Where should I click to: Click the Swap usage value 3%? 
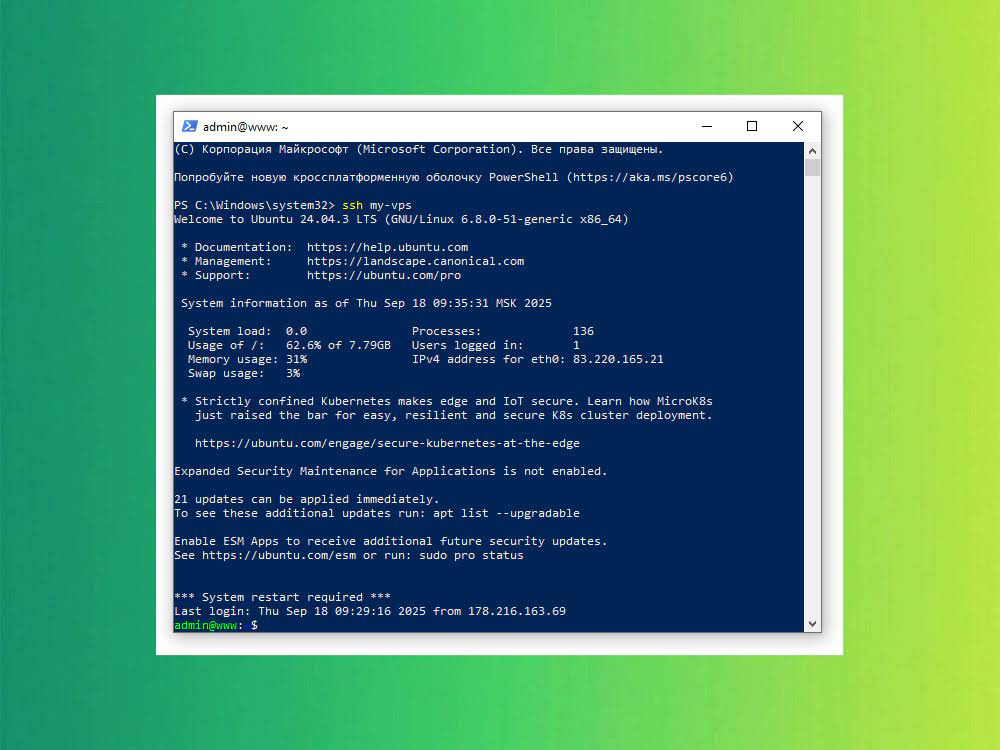293,374
